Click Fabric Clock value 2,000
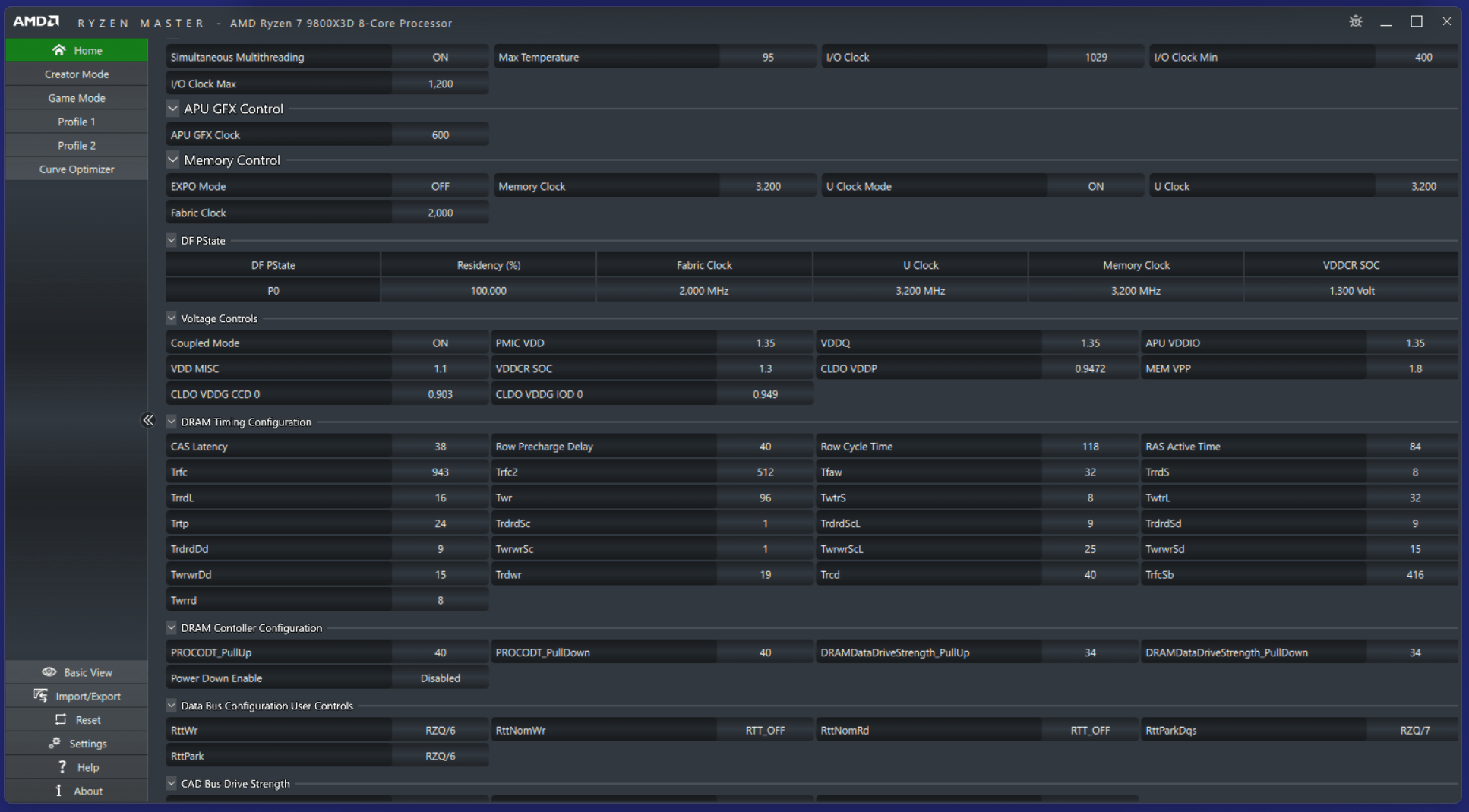 click(441, 213)
